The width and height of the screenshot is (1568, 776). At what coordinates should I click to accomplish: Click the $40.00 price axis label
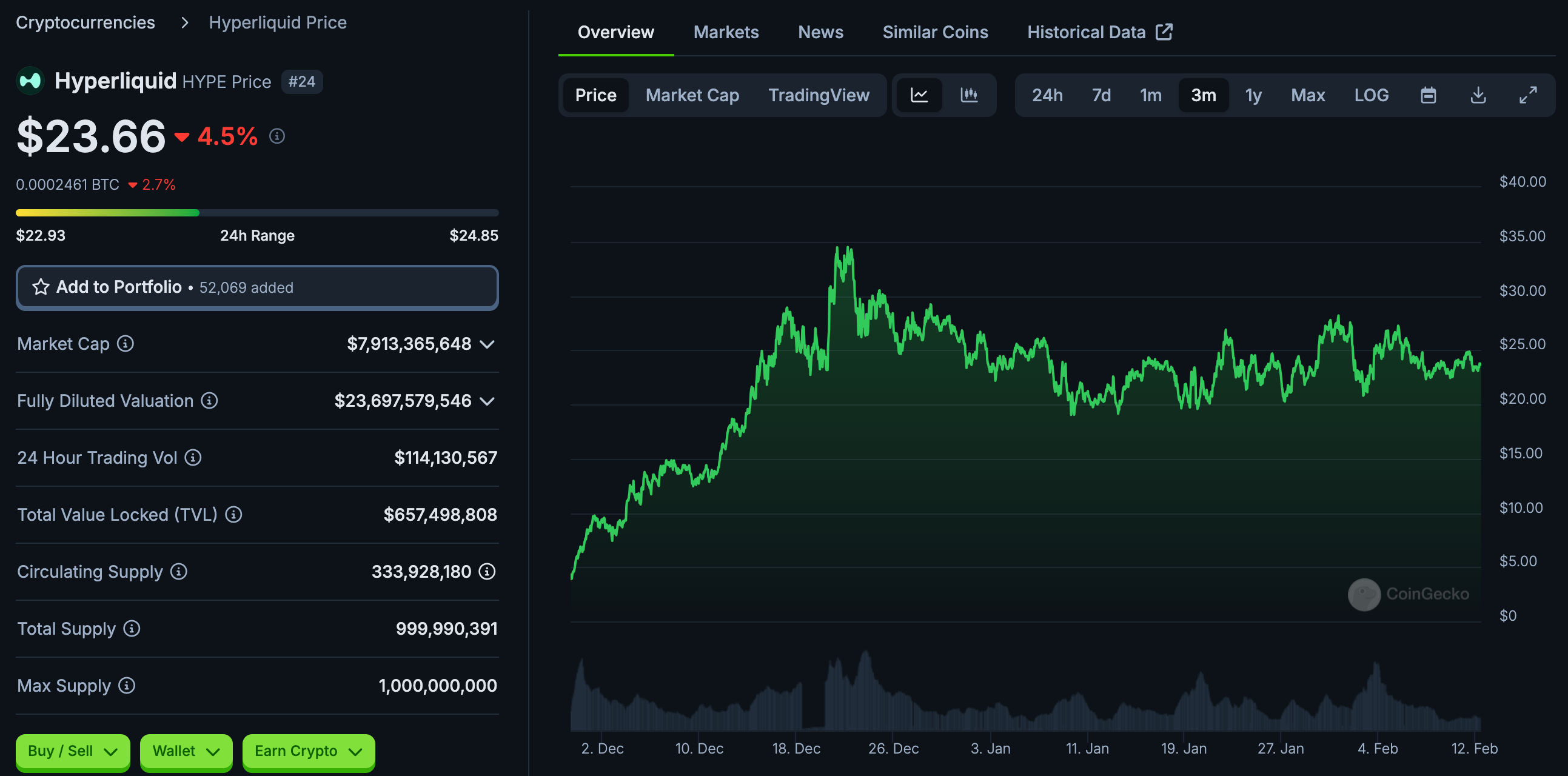pos(1523,181)
